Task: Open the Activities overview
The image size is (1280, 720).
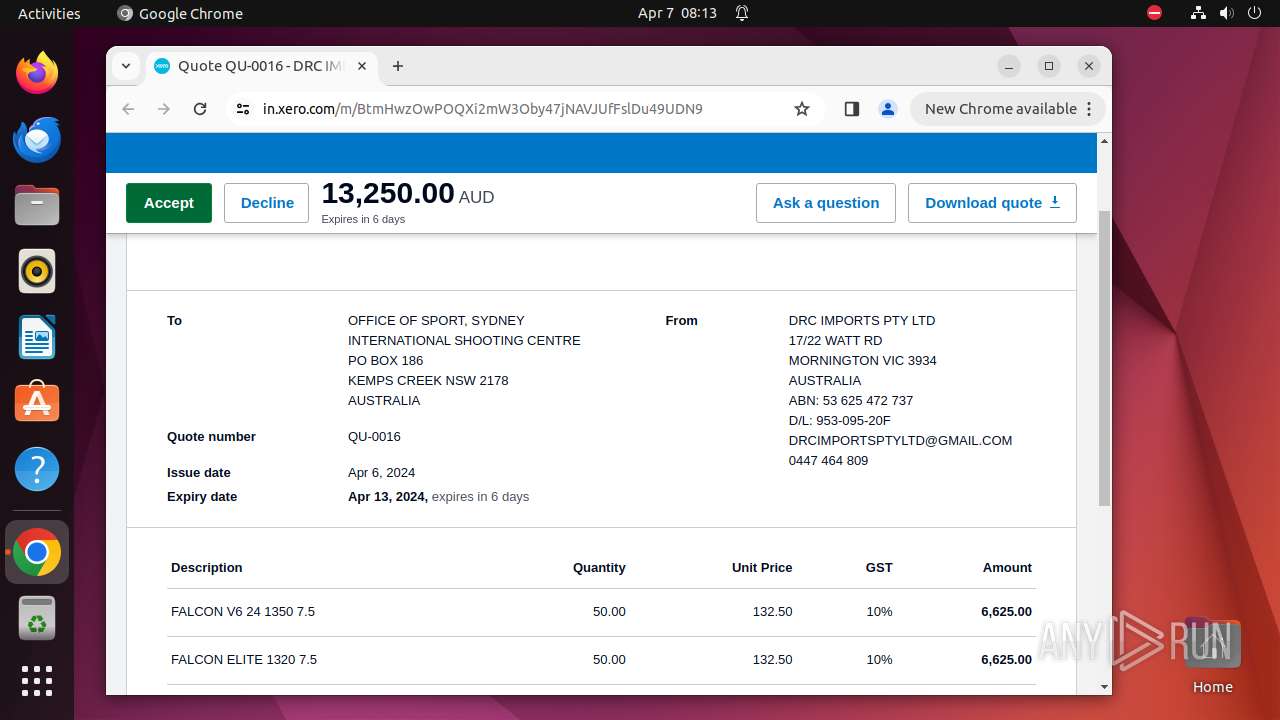Action: 49,13
